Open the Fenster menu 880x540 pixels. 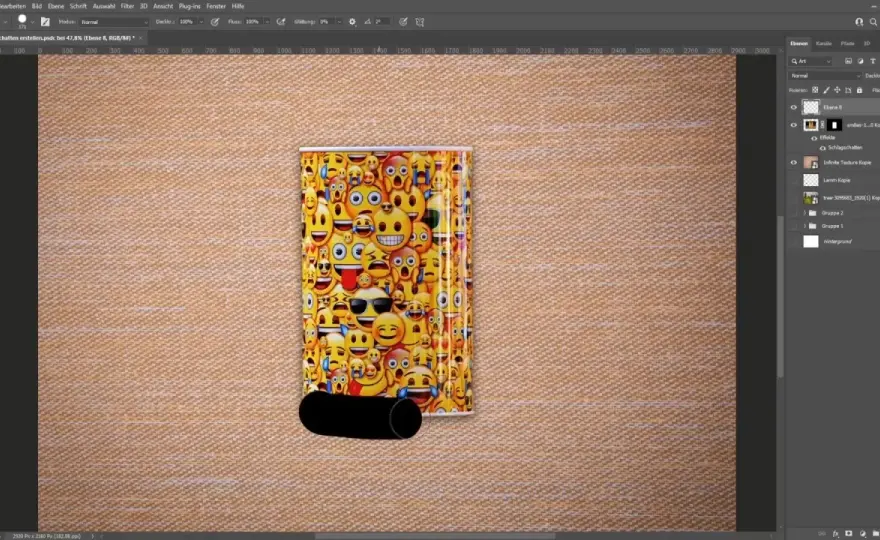click(216, 6)
